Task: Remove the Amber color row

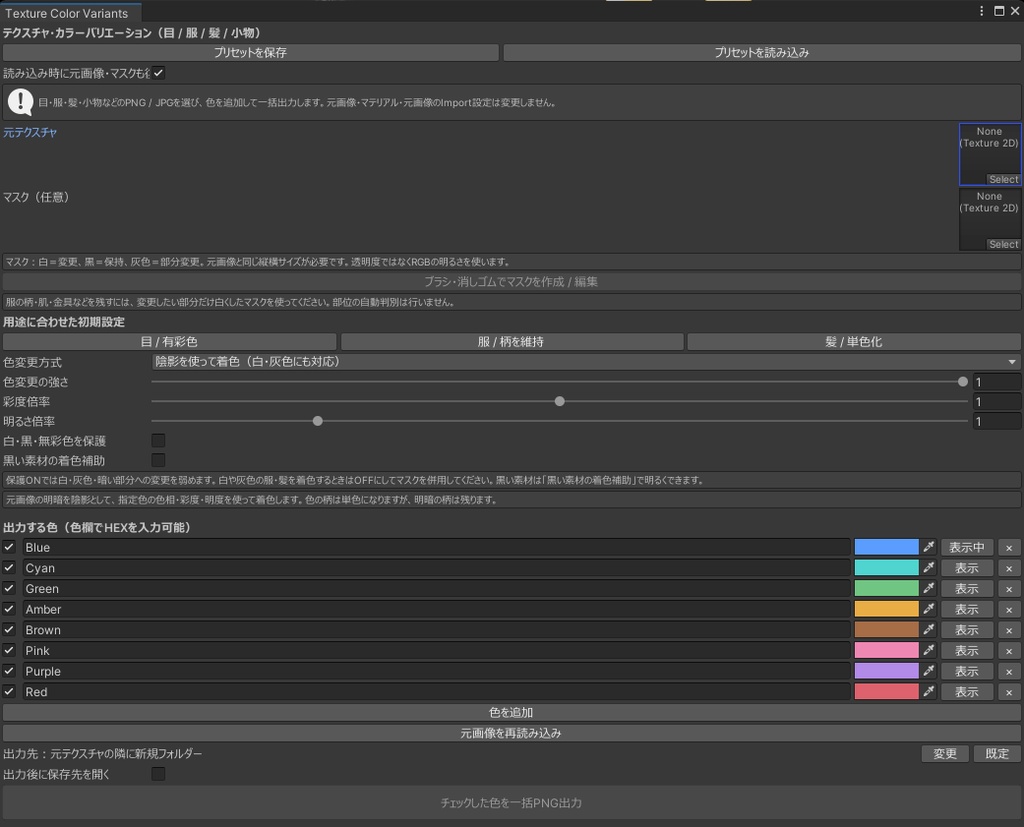Action: coord(1009,609)
